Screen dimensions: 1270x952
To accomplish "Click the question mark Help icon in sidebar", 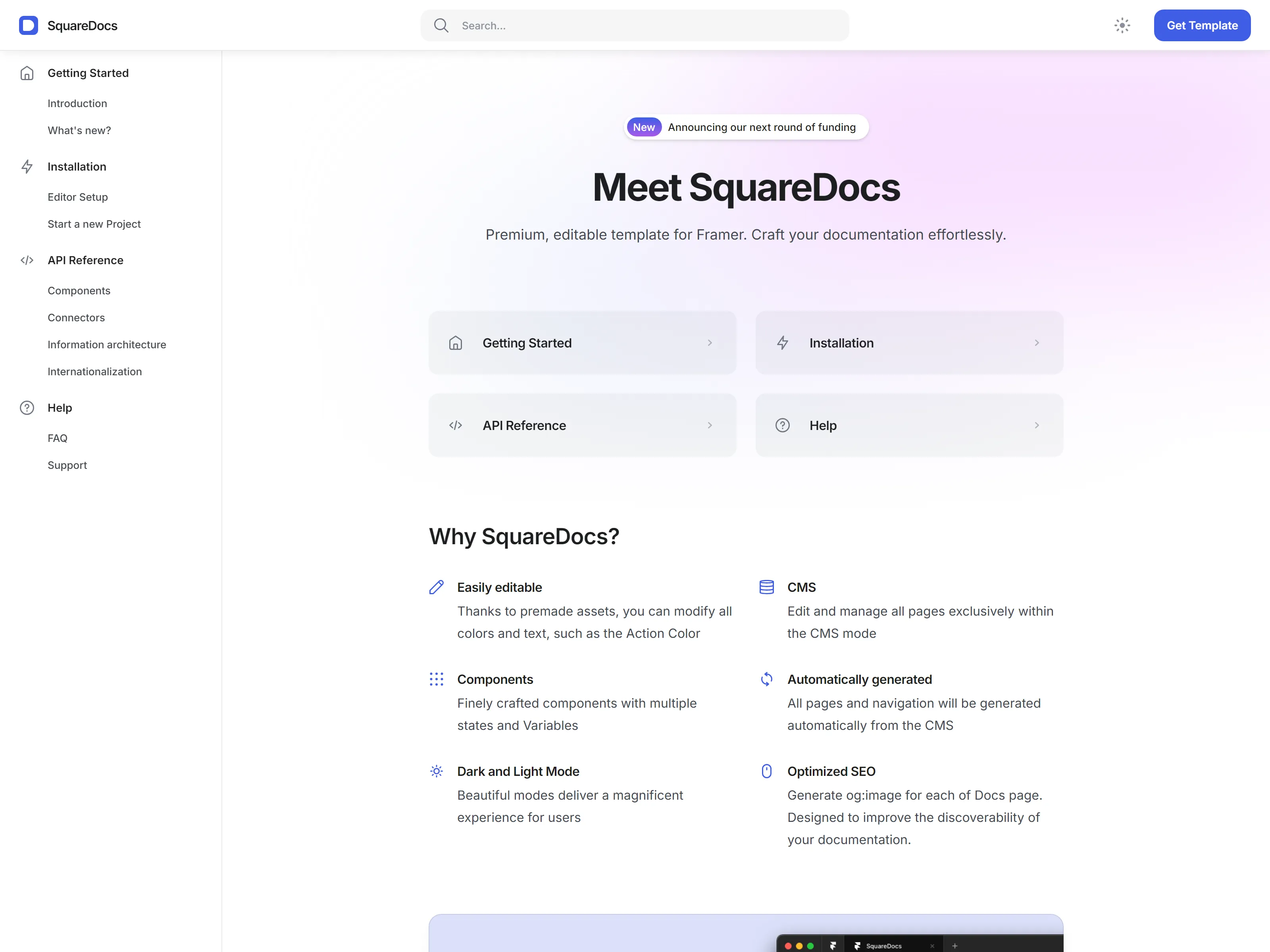I will point(27,408).
